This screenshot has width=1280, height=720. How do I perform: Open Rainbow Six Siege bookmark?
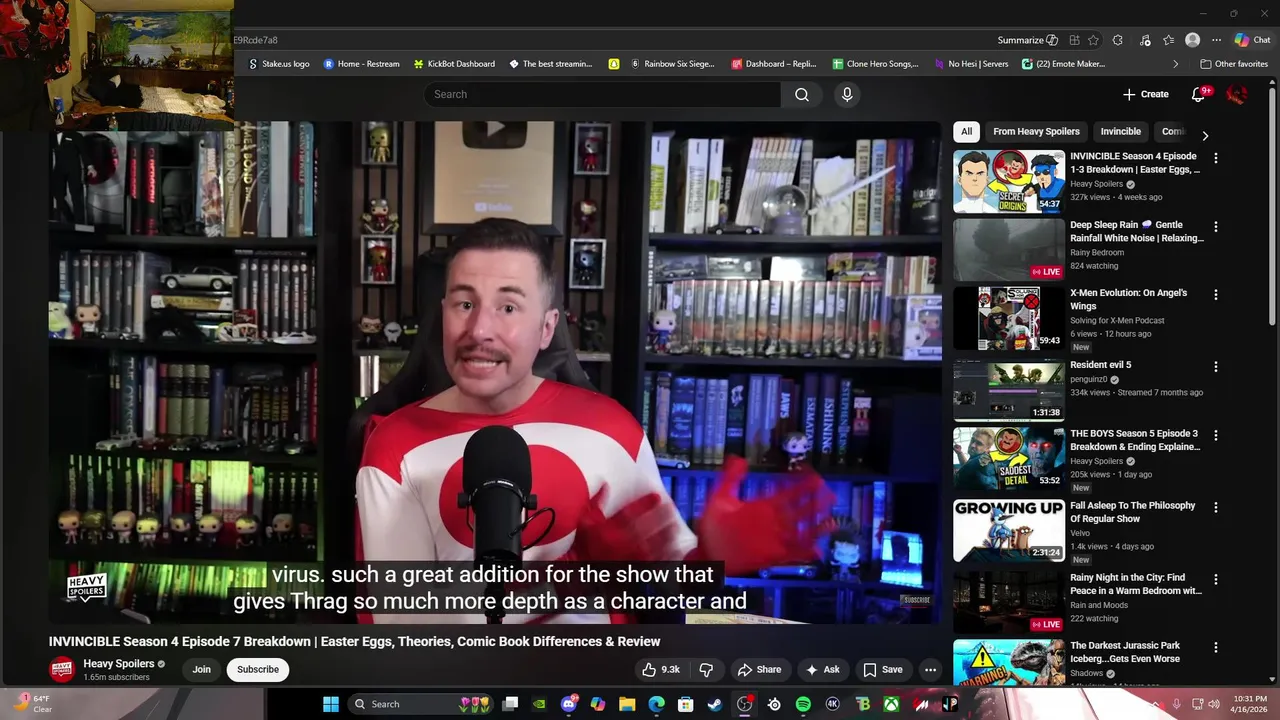tap(673, 64)
